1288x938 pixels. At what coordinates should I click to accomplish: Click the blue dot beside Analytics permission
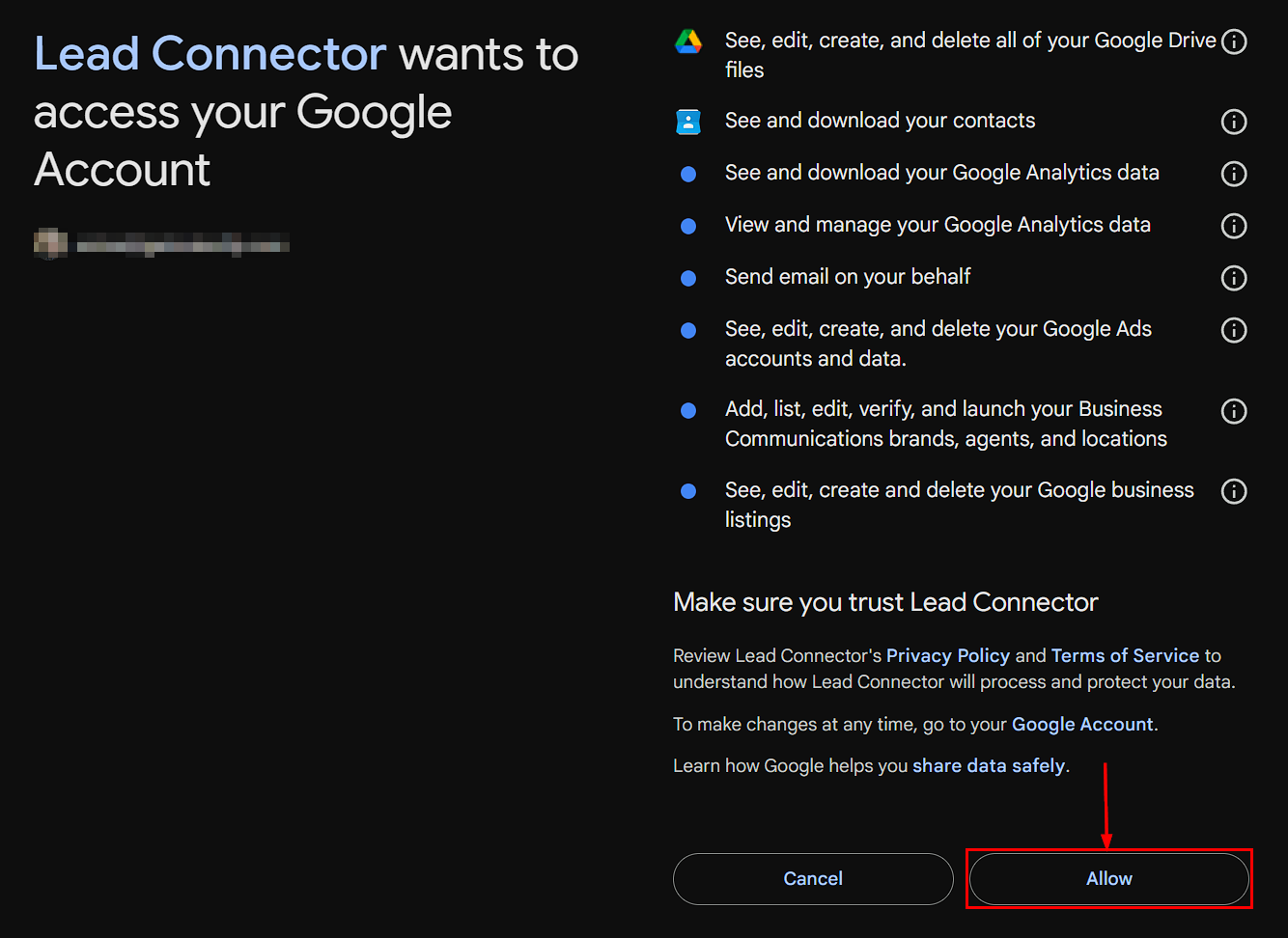pyautogui.click(x=688, y=174)
